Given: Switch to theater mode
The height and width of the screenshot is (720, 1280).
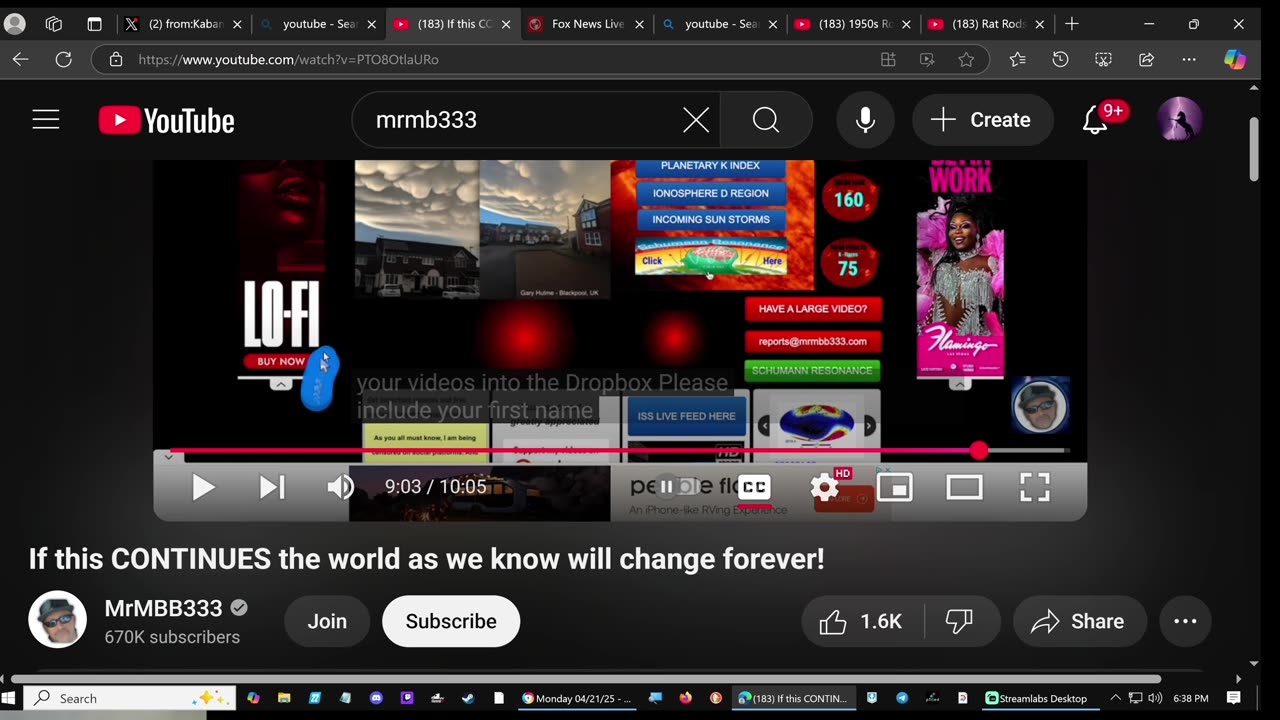Looking at the screenshot, I should [965, 487].
